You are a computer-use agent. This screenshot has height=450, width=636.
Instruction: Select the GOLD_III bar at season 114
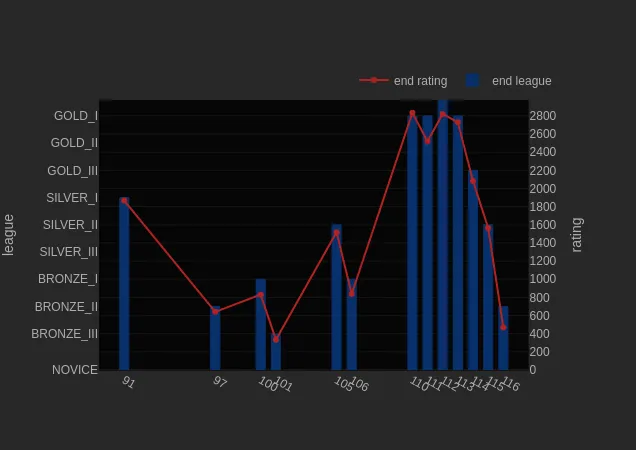[473, 270]
